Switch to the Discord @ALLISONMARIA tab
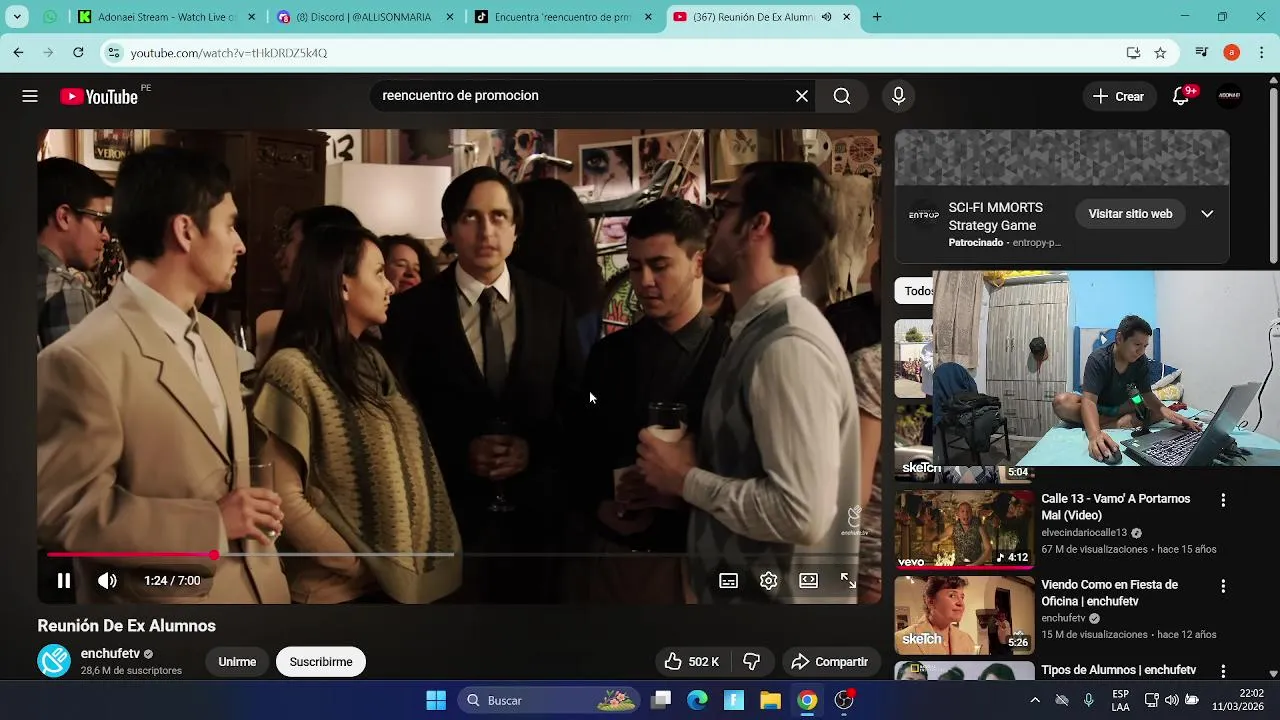The height and width of the screenshot is (720, 1280). click(x=366, y=17)
